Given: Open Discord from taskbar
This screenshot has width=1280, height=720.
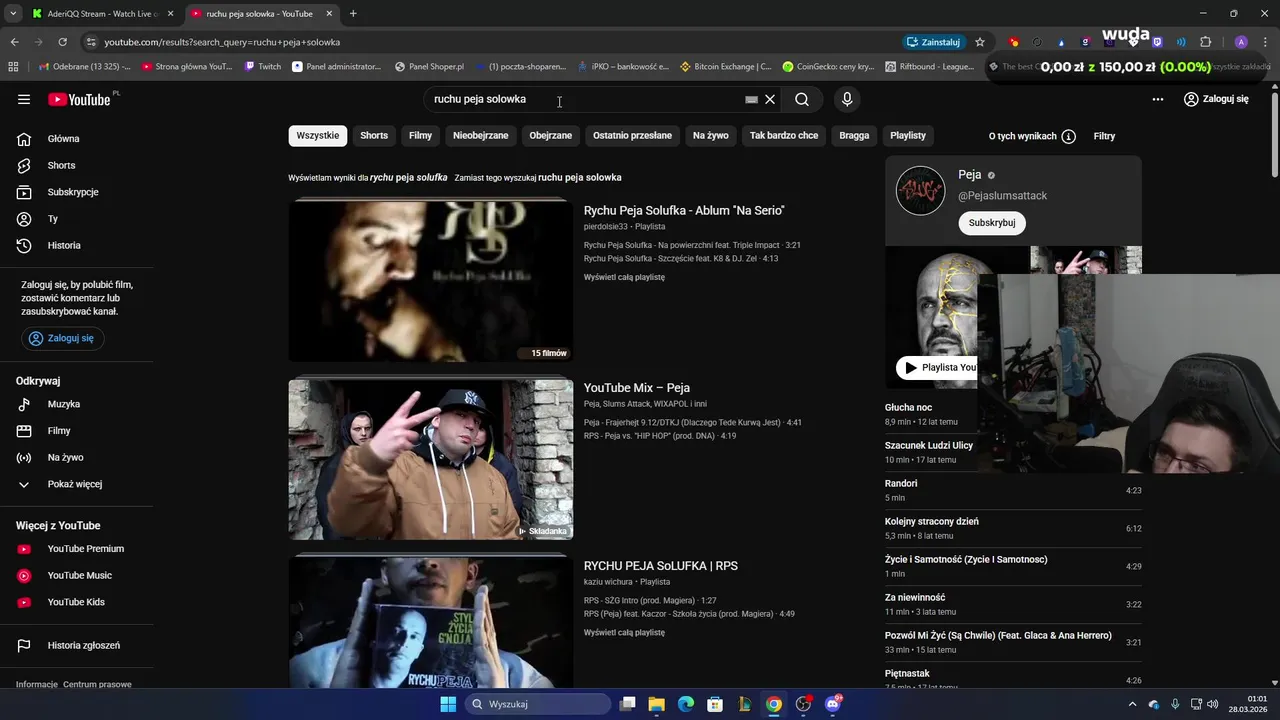Looking at the screenshot, I should pyautogui.click(x=833, y=704).
